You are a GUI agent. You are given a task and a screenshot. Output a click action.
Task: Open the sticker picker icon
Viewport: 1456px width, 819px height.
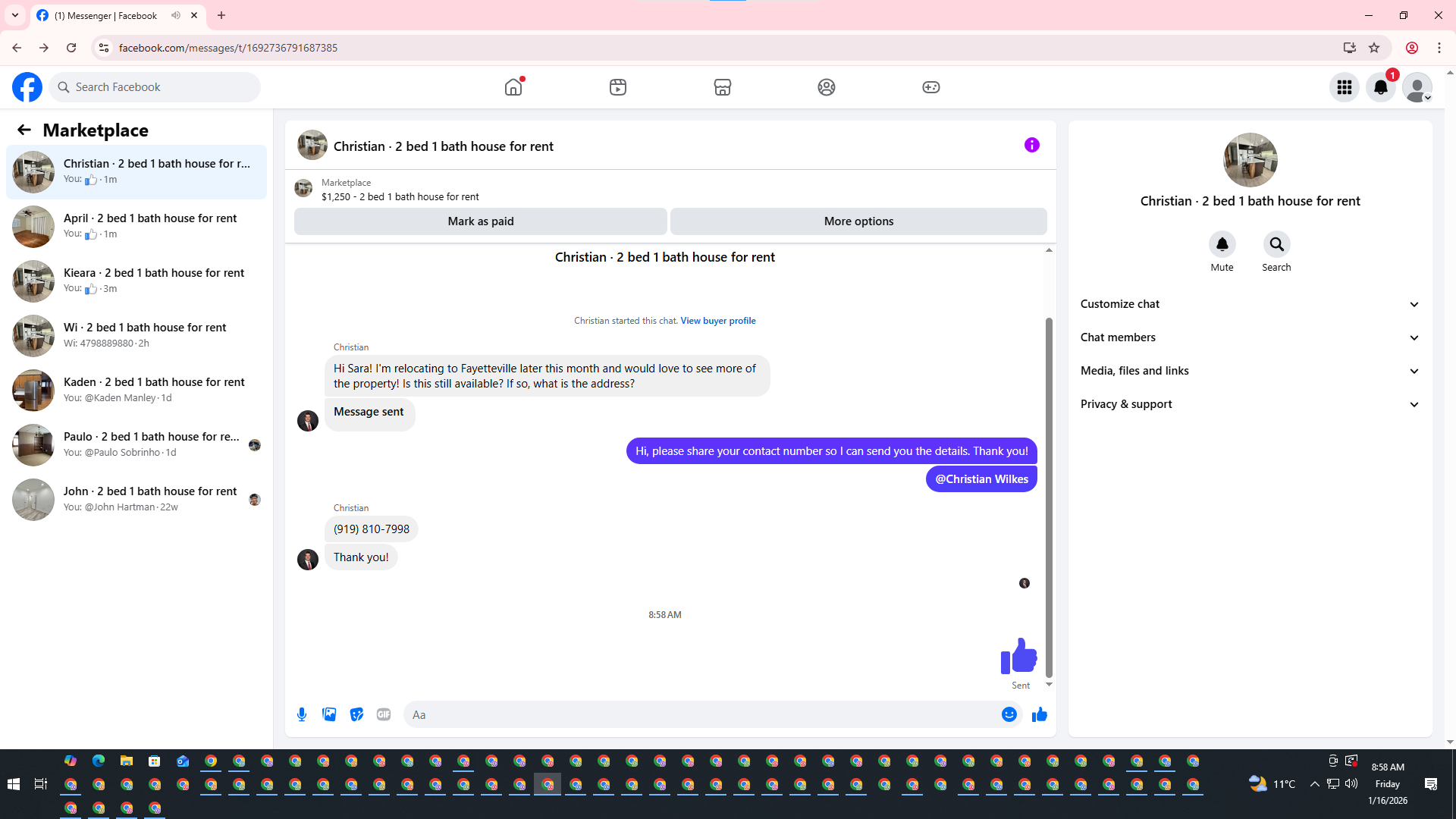coord(356,714)
